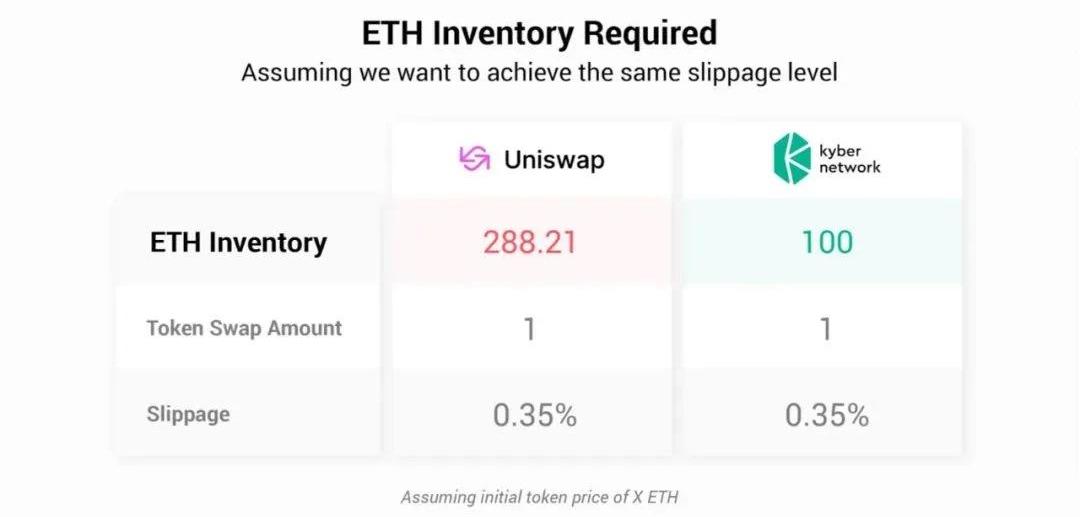Select the red 288.21 Uniswap value

[530, 242]
